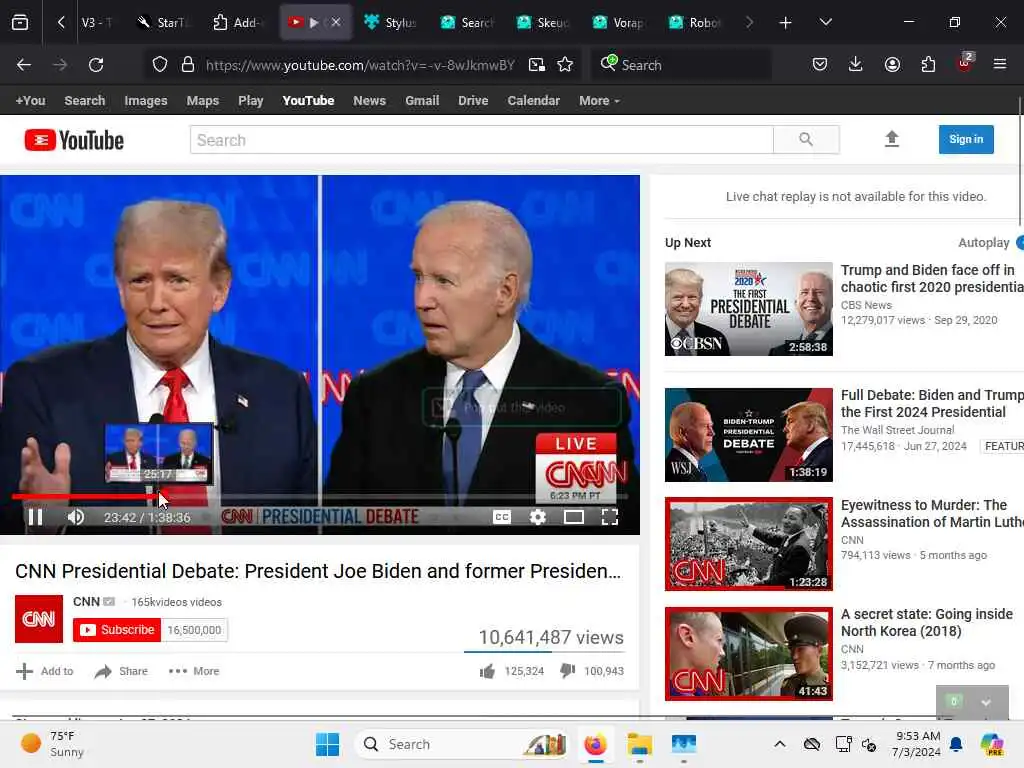Image resolution: width=1024 pixels, height=768 pixels.
Task: Open weather widget showing 75°F
Action: click(x=52, y=744)
